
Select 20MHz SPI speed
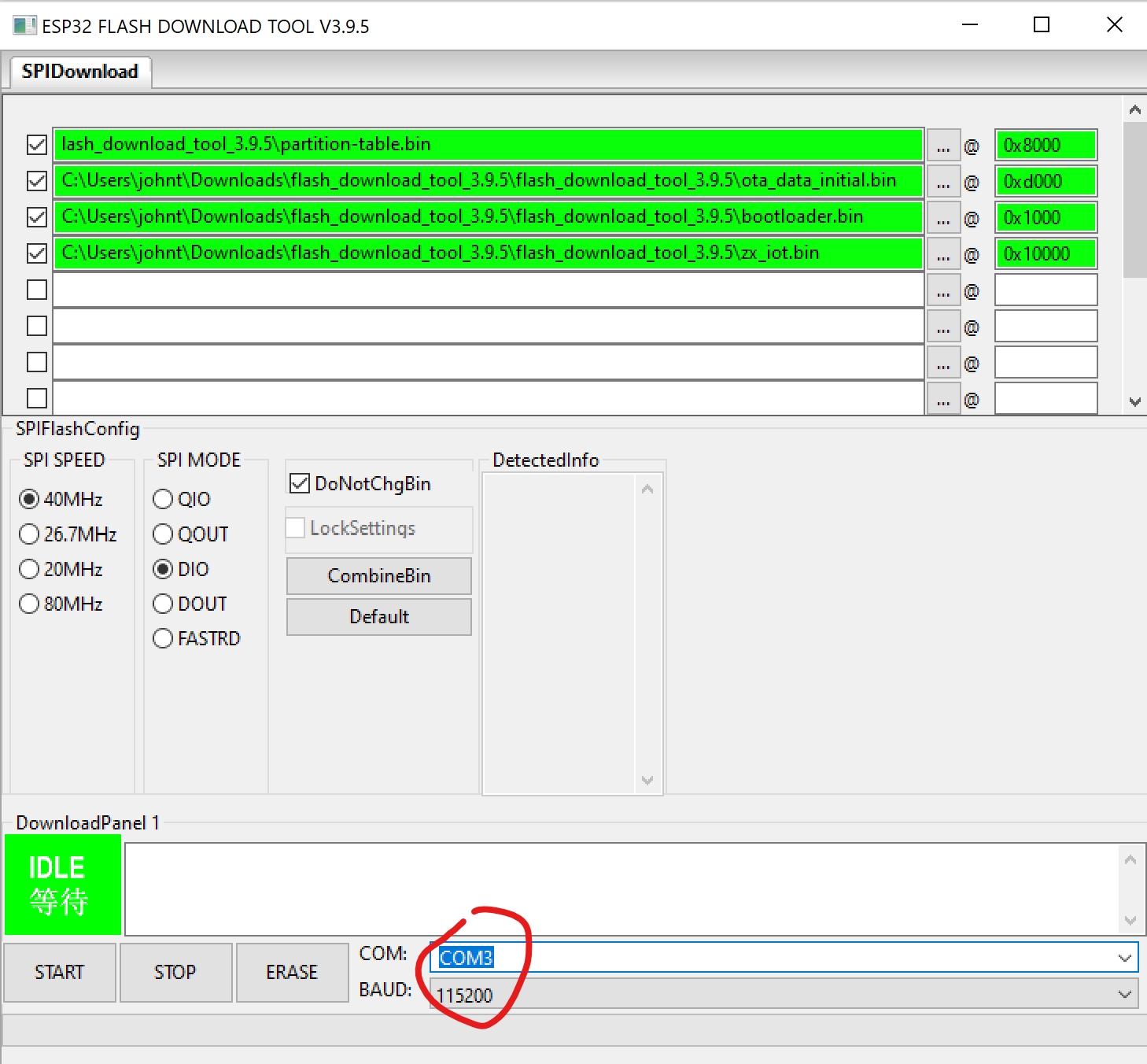click(29, 569)
